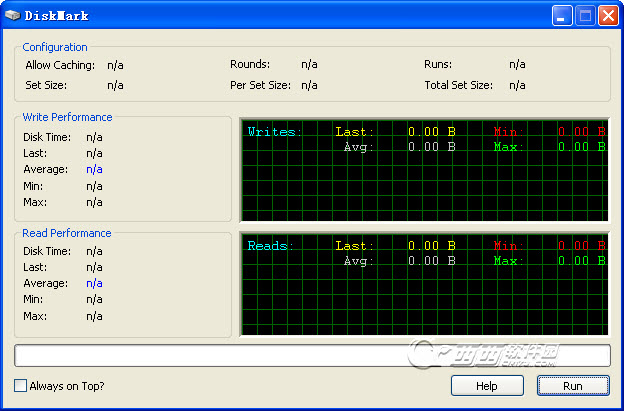Click the DiskMark app icon in title bar
Image resolution: width=624 pixels, height=411 pixels.
click(13, 15)
